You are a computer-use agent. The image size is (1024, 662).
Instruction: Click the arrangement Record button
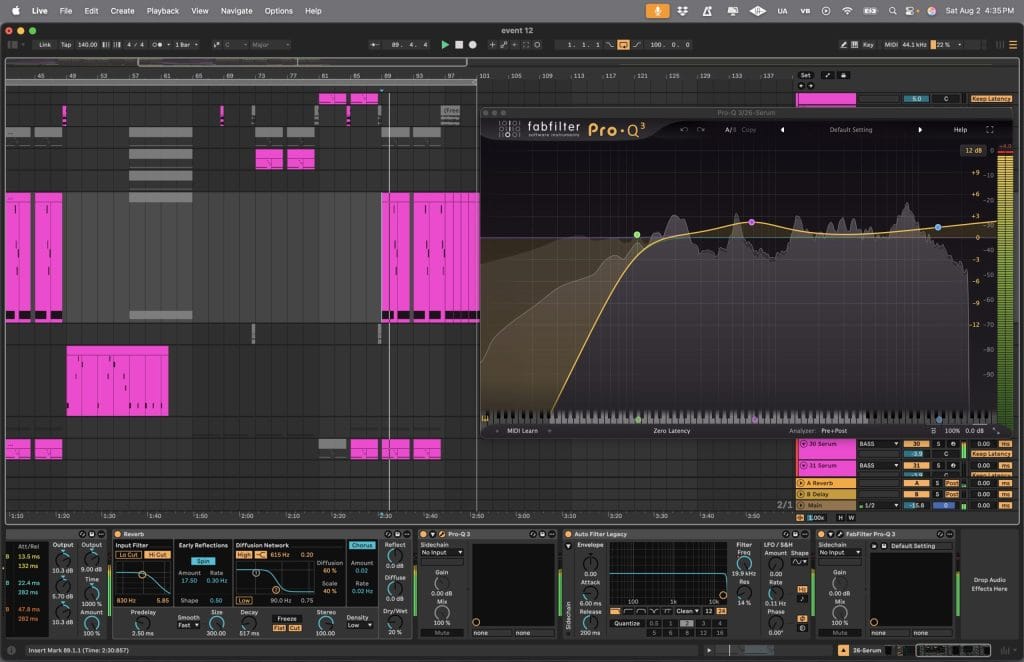tap(472, 45)
